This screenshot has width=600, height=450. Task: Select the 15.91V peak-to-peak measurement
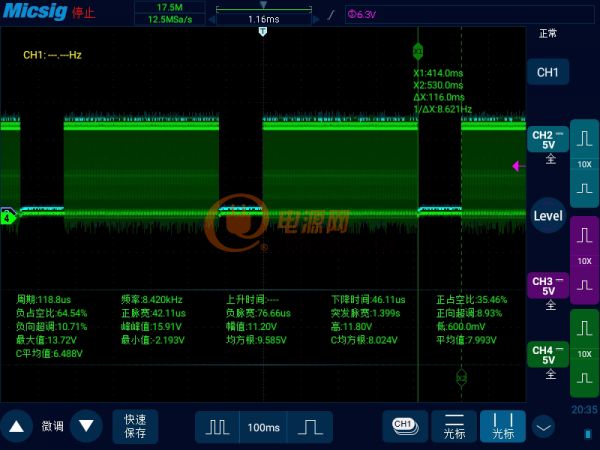coord(151,327)
